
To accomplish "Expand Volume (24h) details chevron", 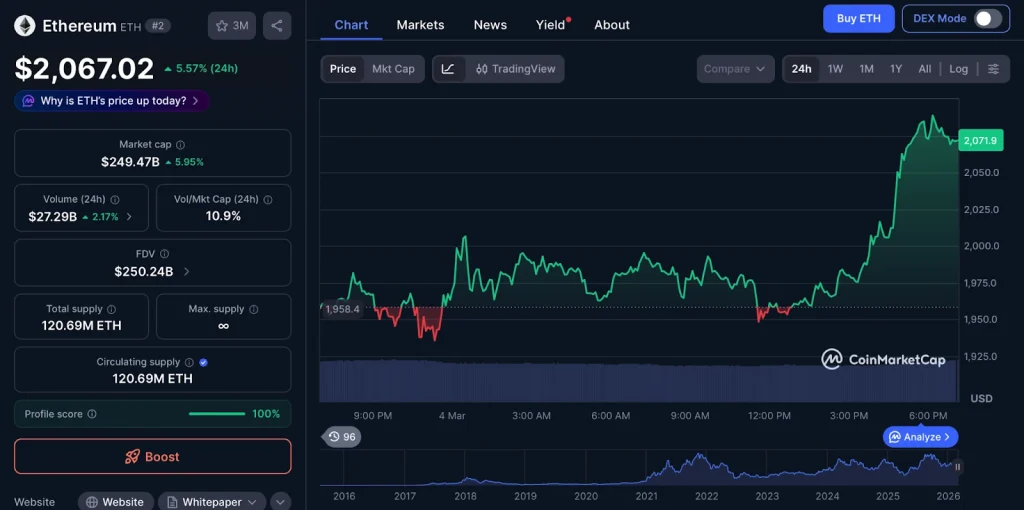I will pyautogui.click(x=129, y=216).
